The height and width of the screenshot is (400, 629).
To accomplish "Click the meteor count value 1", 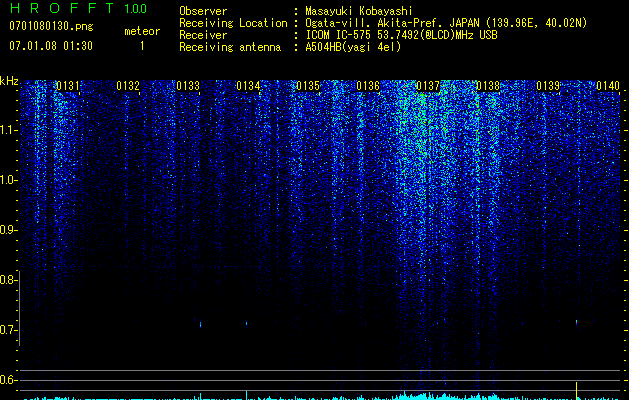I will click(142, 46).
